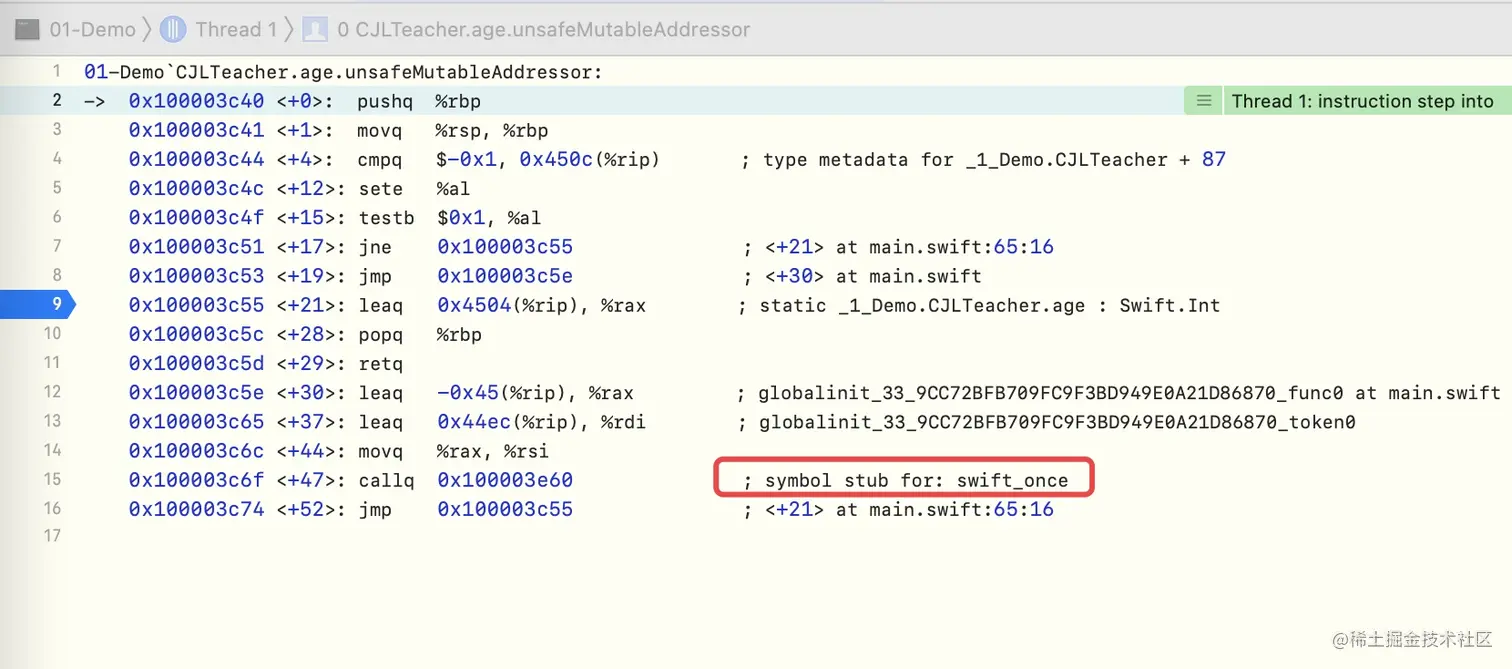Click the breakpoint marker on line 9
The height and width of the screenshot is (669, 1512).
click(x=37, y=304)
